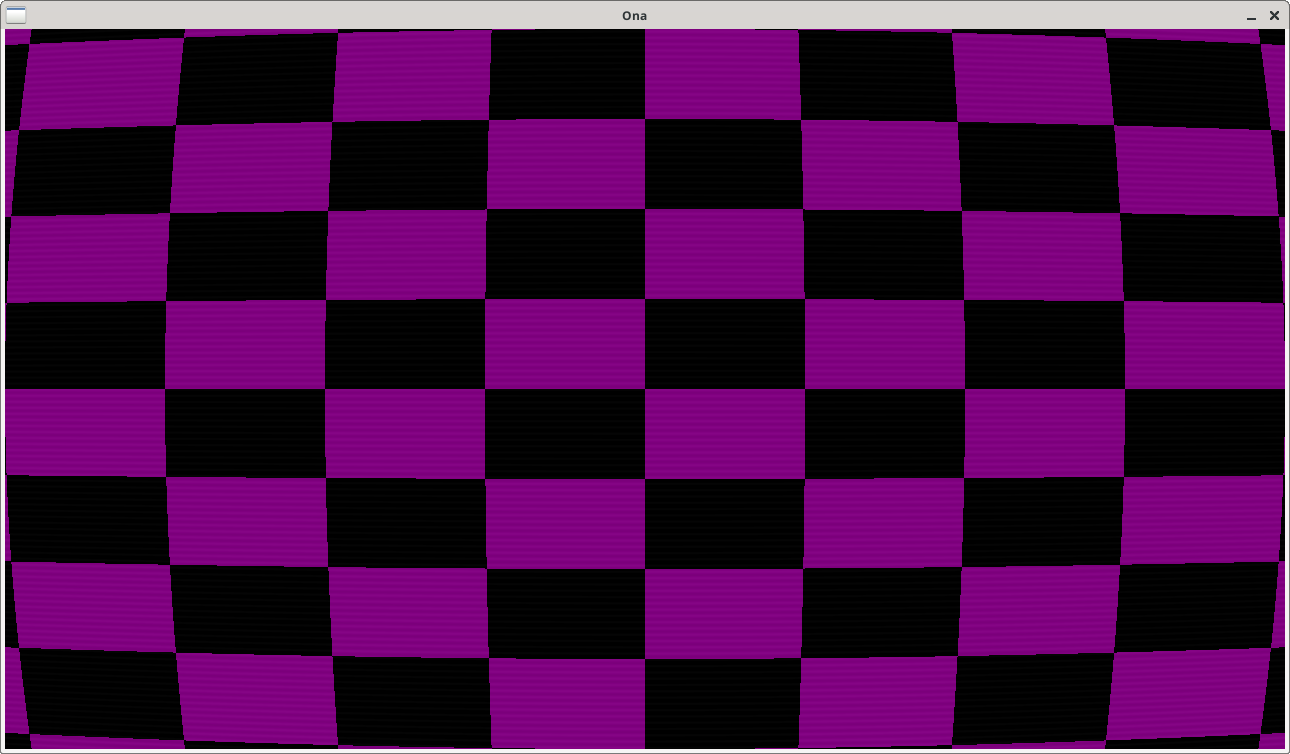The width and height of the screenshot is (1290, 754).
Task: Close the Ona window
Action: tap(1274, 15)
